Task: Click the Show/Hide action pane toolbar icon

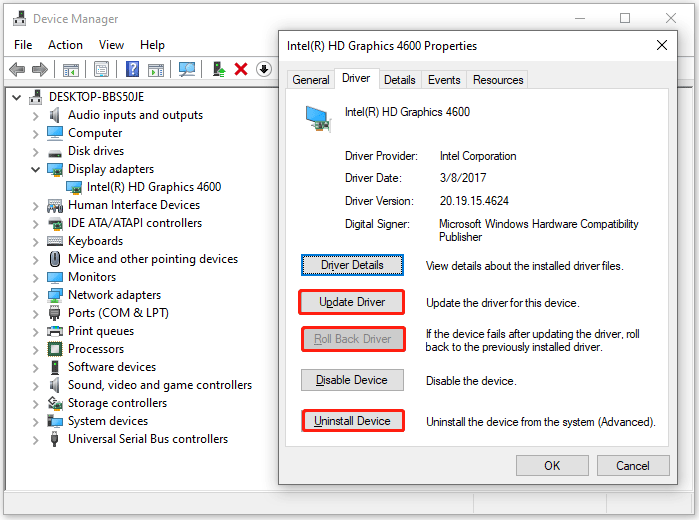Action: click(x=156, y=70)
